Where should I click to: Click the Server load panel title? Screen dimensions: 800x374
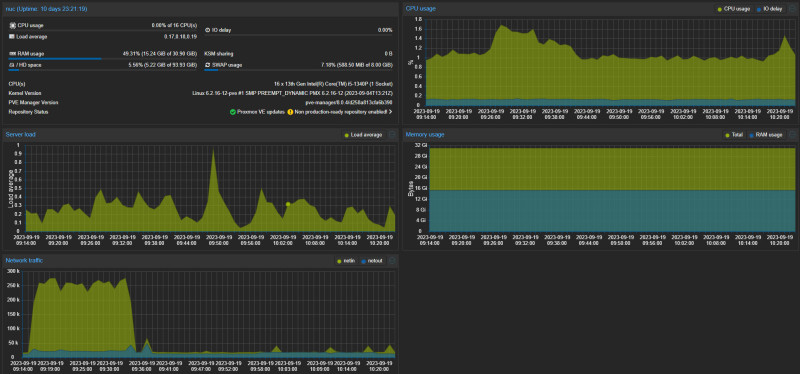pyautogui.click(x=20, y=135)
